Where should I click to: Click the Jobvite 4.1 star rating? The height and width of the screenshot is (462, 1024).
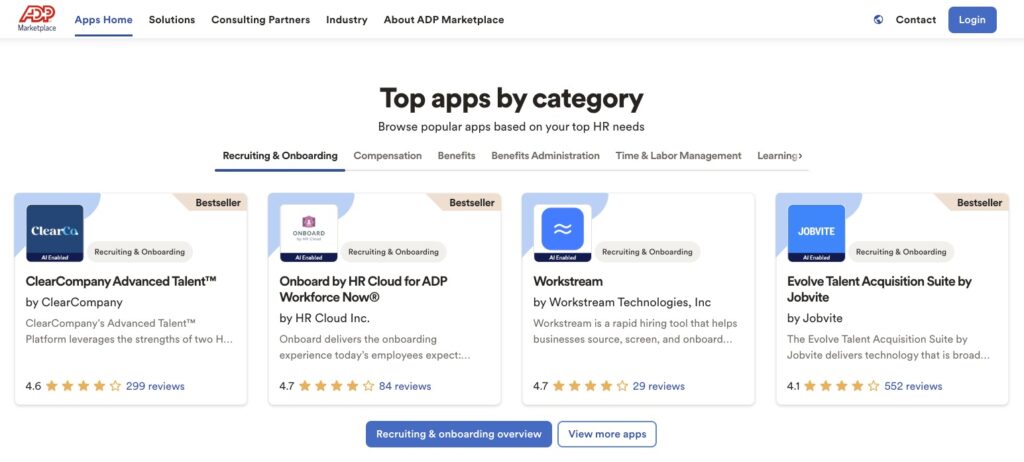coord(842,386)
